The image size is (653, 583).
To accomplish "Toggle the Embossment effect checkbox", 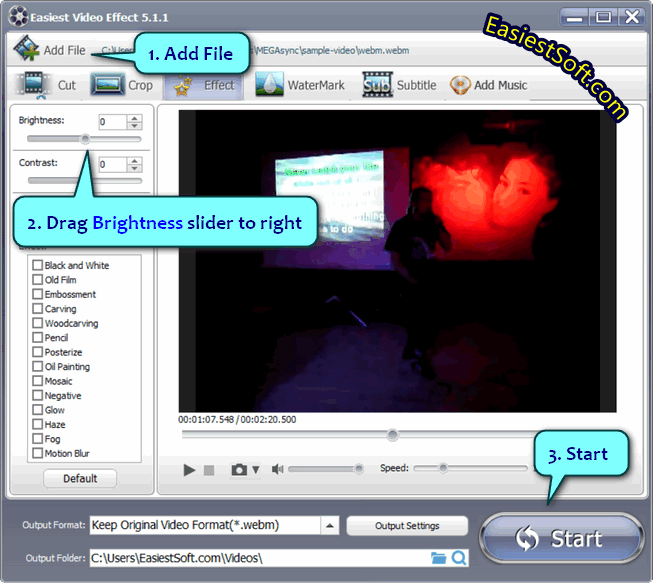I will (x=37, y=294).
